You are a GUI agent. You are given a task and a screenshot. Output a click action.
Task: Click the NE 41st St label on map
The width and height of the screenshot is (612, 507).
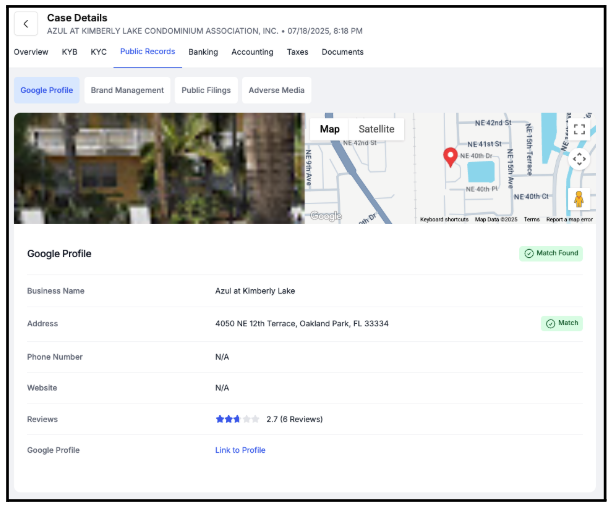[x=484, y=144]
